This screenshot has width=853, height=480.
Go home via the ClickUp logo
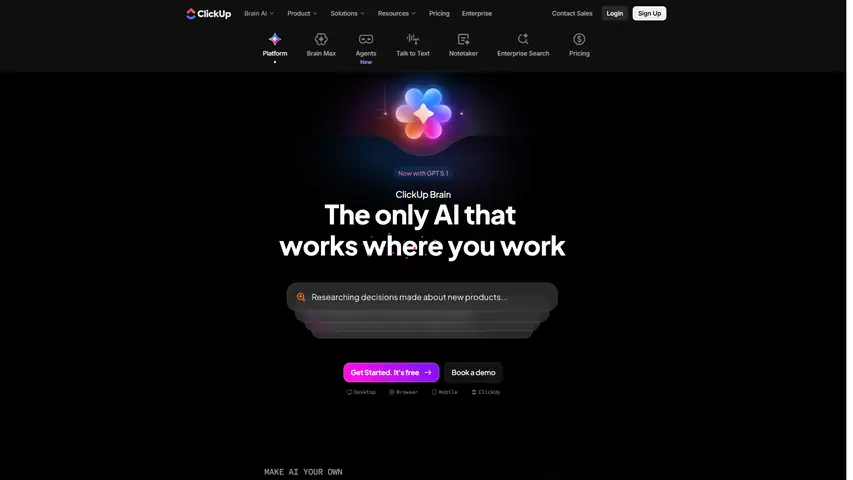click(208, 14)
